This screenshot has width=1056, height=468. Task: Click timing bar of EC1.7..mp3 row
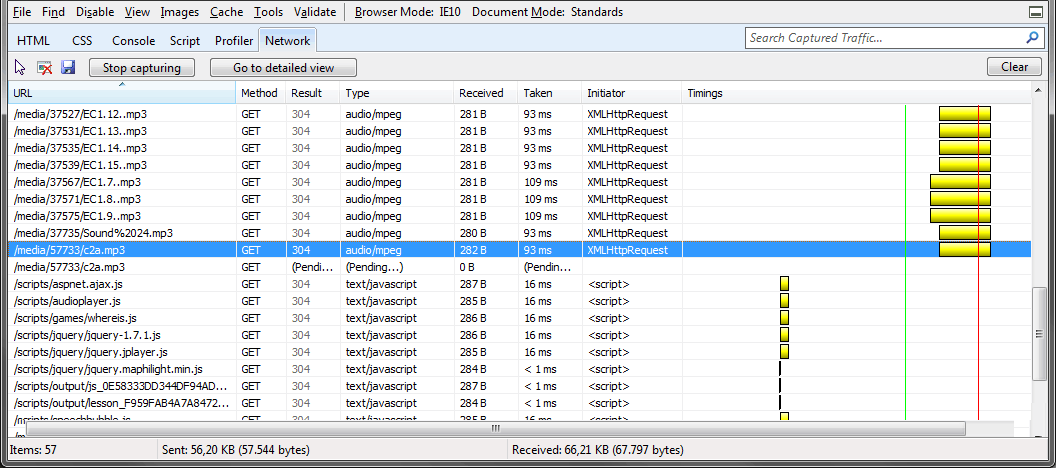[x=960, y=182]
